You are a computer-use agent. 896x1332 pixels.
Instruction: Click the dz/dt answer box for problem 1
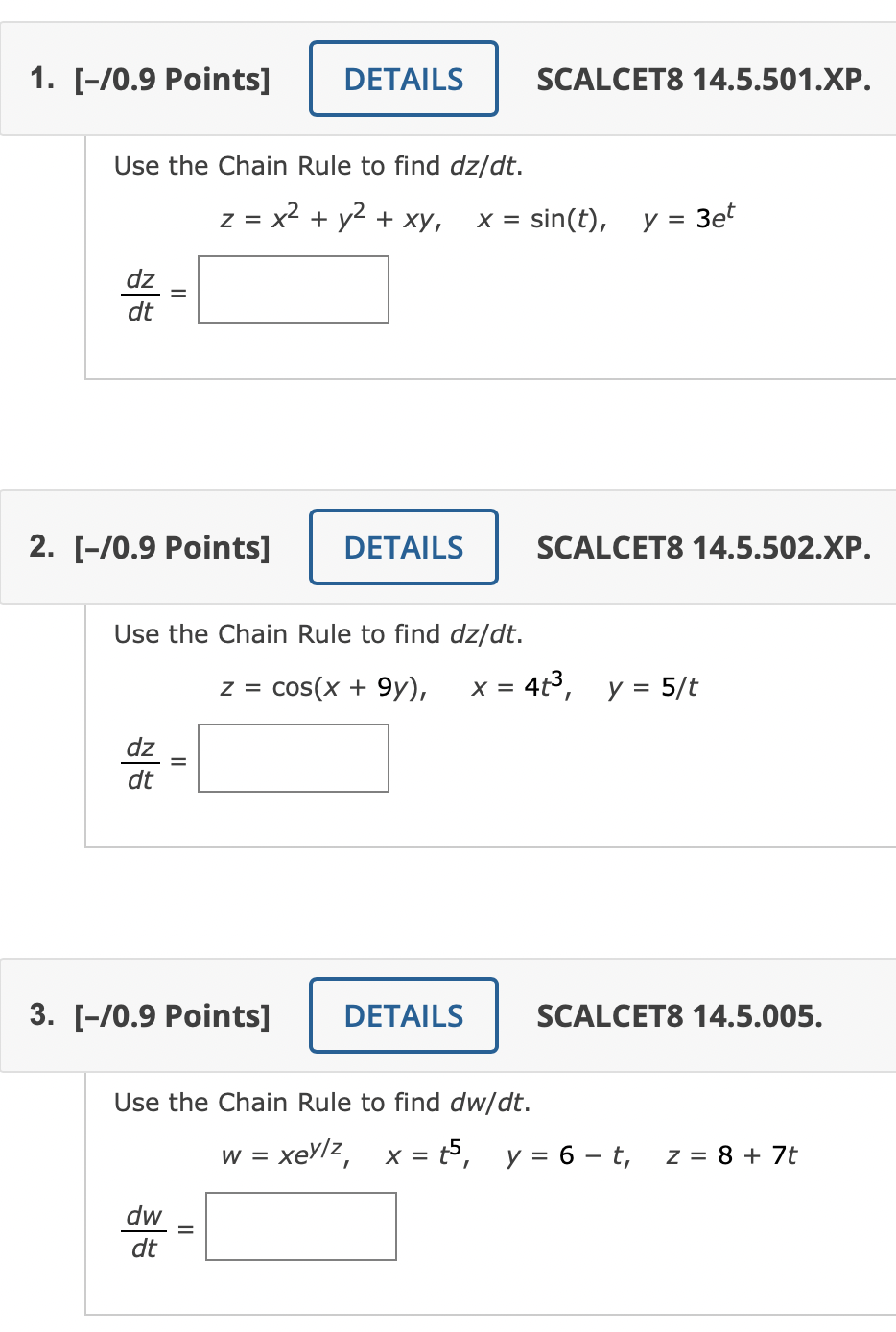(293, 290)
